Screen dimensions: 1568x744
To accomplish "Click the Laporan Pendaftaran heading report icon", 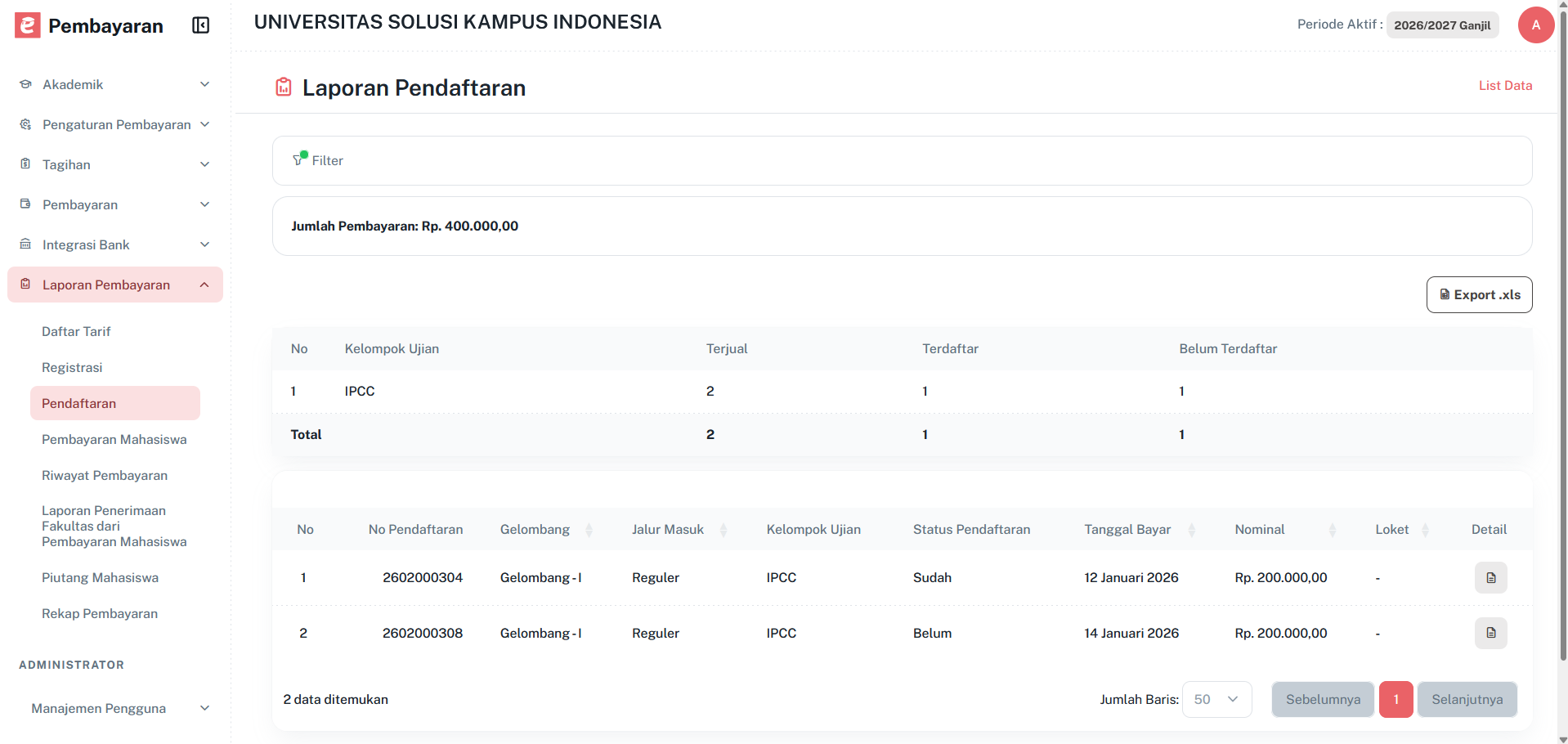I will pyautogui.click(x=284, y=87).
